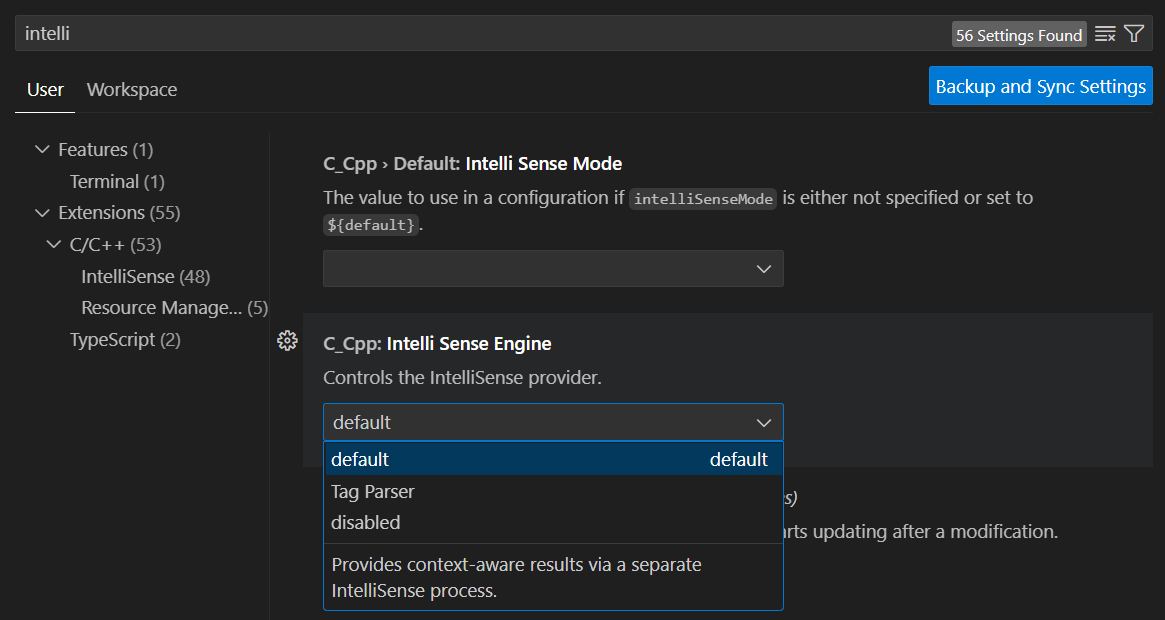The height and width of the screenshot is (620, 1165).
Task: Choose 'default' option in engine list
Action: pyautogui.click(x=553, y=459)
